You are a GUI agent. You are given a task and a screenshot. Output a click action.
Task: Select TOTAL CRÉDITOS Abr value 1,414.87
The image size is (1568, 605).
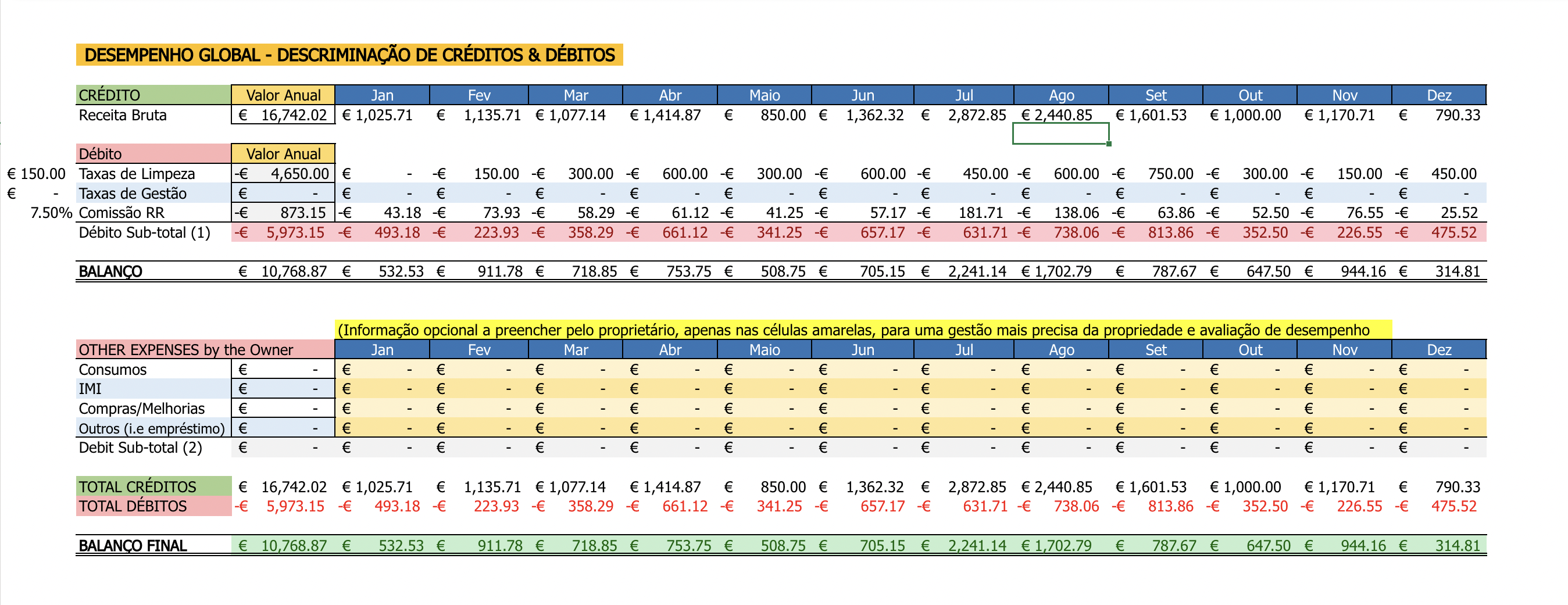pos(670,487)
